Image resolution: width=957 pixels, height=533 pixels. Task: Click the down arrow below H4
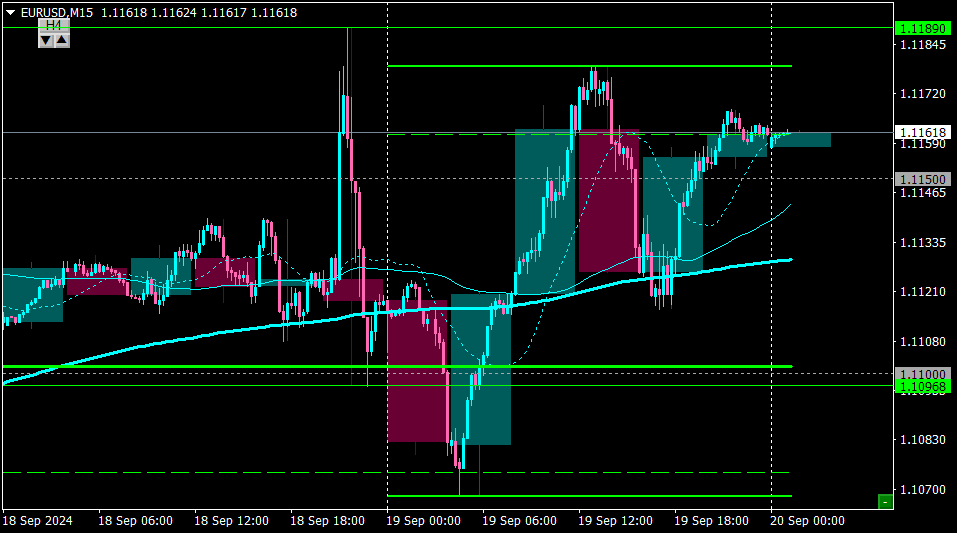point(46,40)
